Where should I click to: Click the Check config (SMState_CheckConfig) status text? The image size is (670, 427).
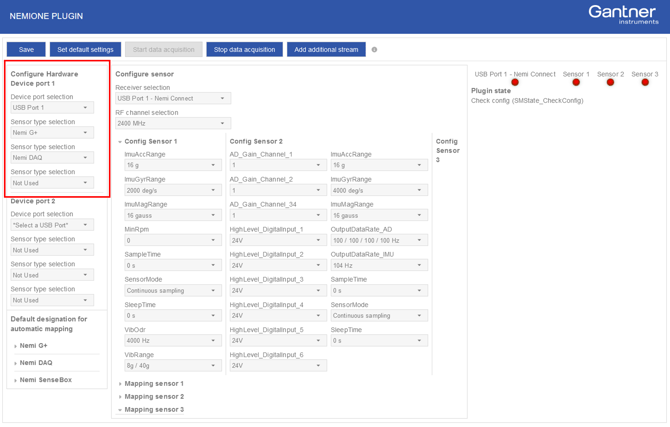(527, 101)
